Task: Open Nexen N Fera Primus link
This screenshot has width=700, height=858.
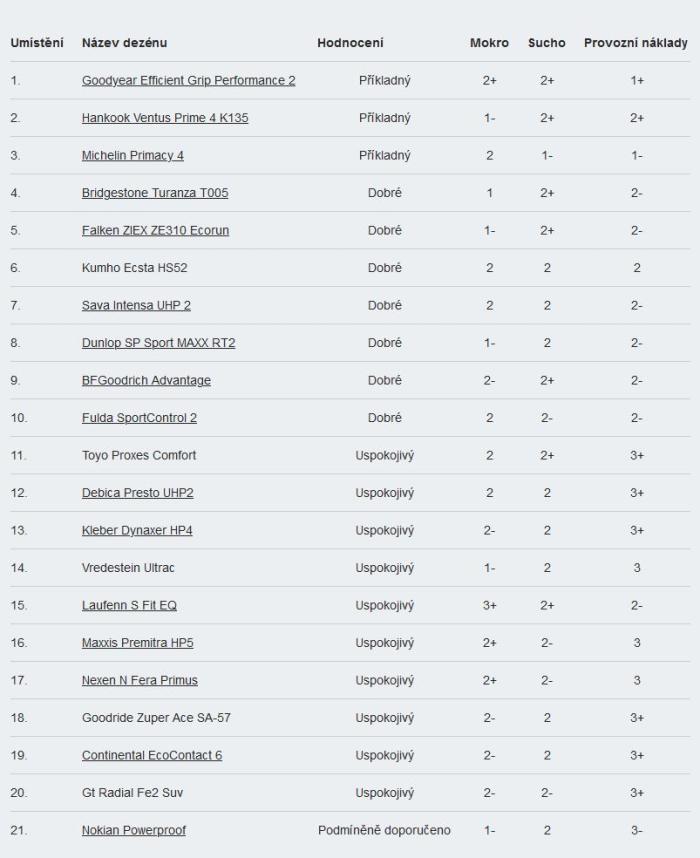Action: click(x=140, y=680)
